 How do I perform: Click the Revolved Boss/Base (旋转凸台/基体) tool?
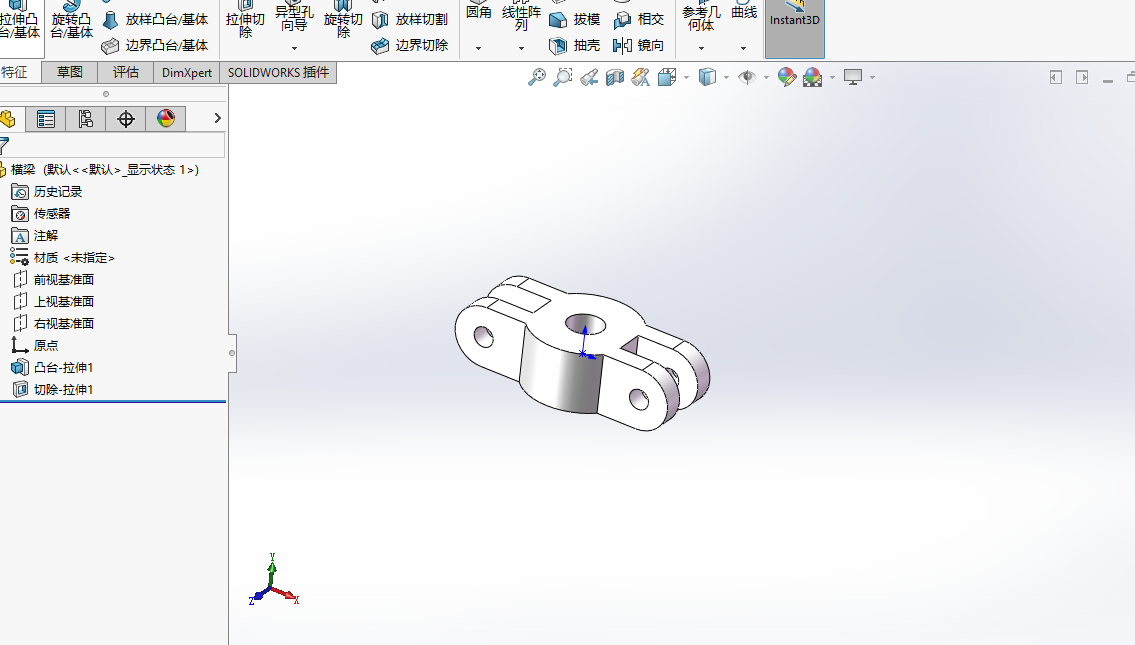72,20
